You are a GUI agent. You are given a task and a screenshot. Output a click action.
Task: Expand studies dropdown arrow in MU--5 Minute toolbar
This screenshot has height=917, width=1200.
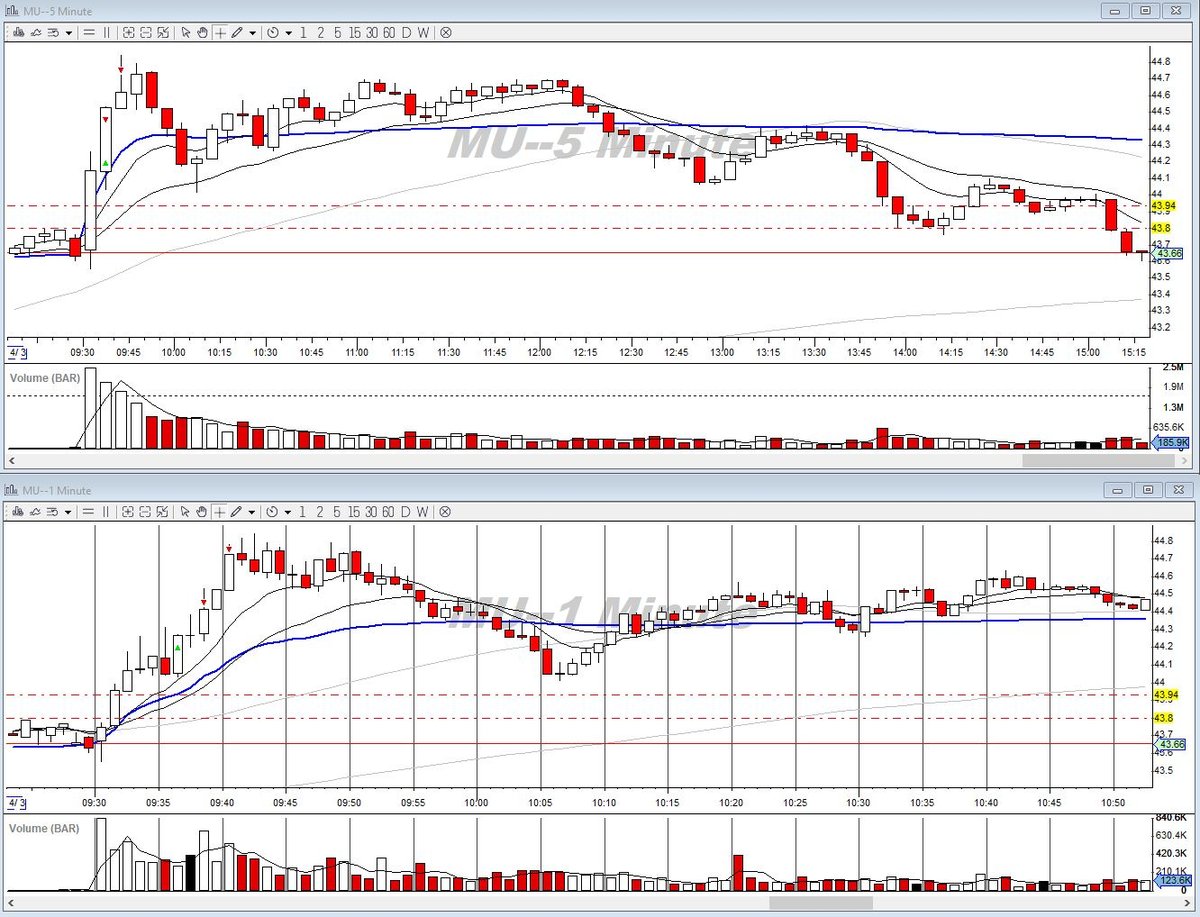pyautogui.click(x=68, y=33)
